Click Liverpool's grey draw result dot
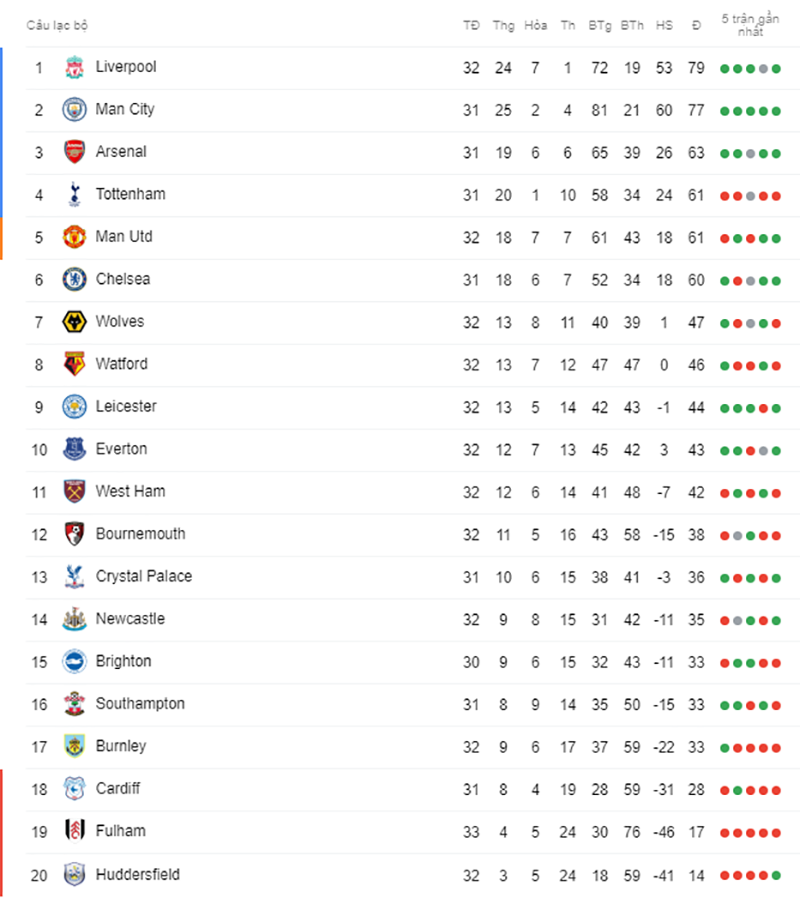 763,69
